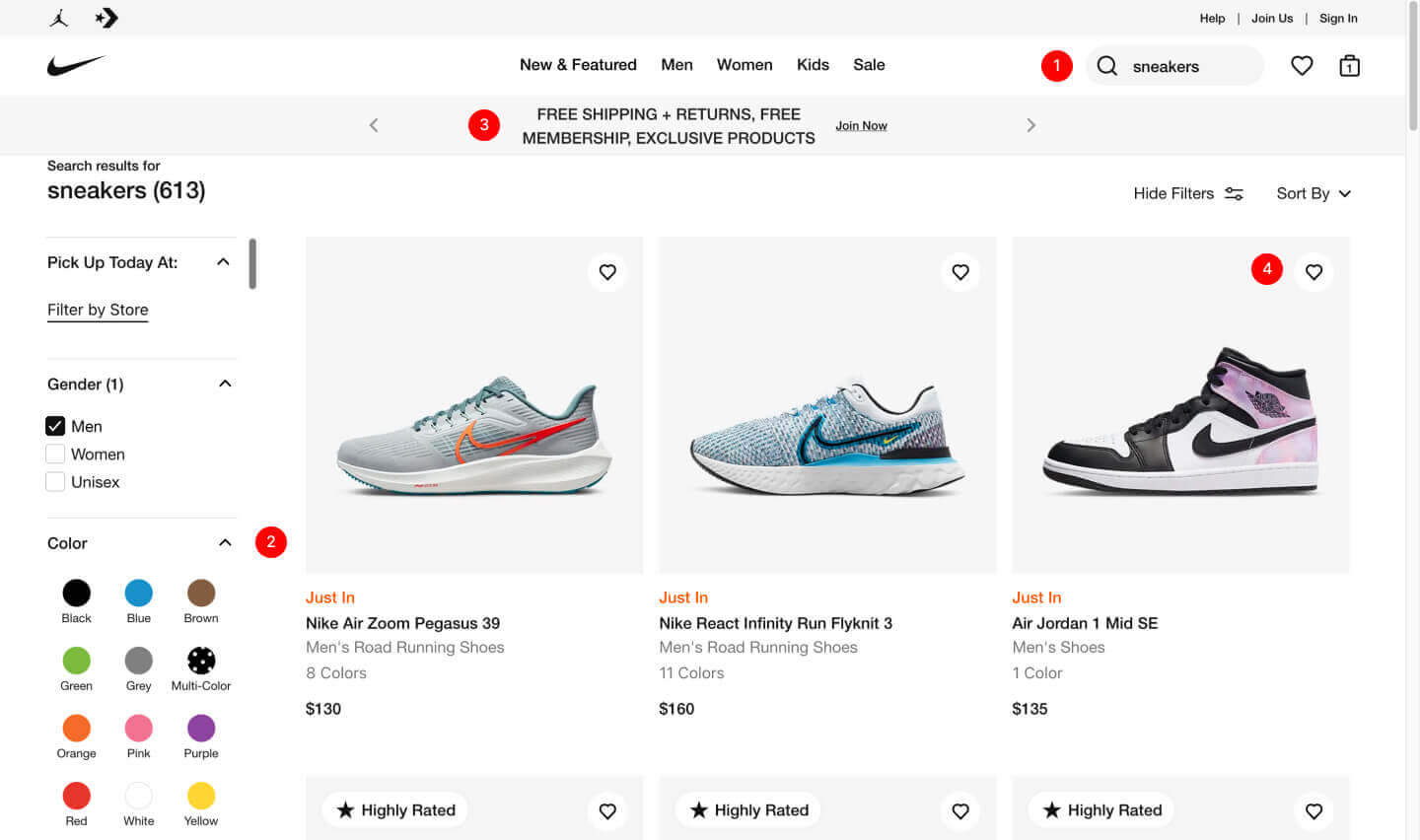Click the Join Us link

click(x=1272, y=18)
